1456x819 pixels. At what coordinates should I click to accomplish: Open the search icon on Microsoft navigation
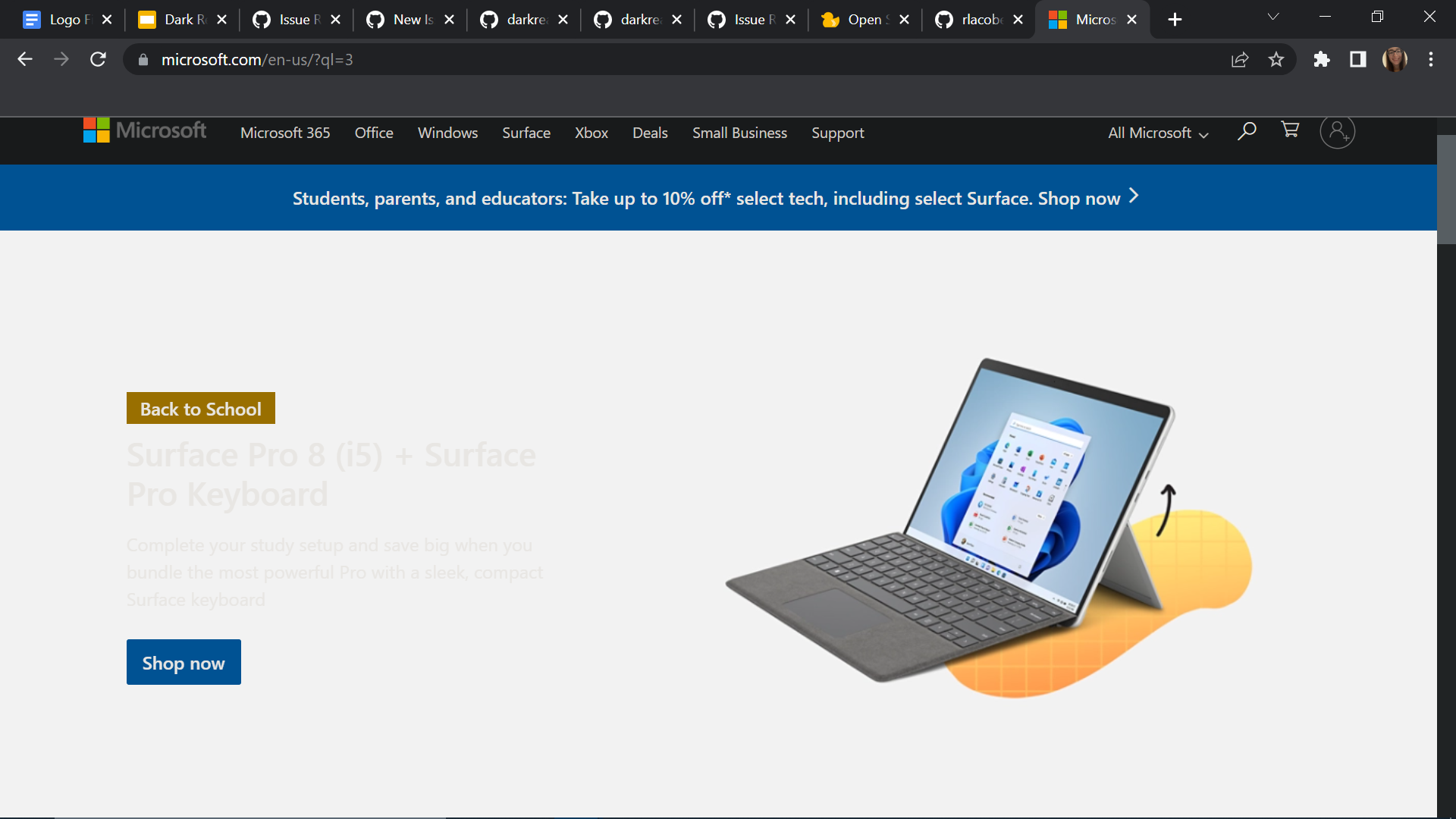pyautogui.click(x=1246, y=131)
